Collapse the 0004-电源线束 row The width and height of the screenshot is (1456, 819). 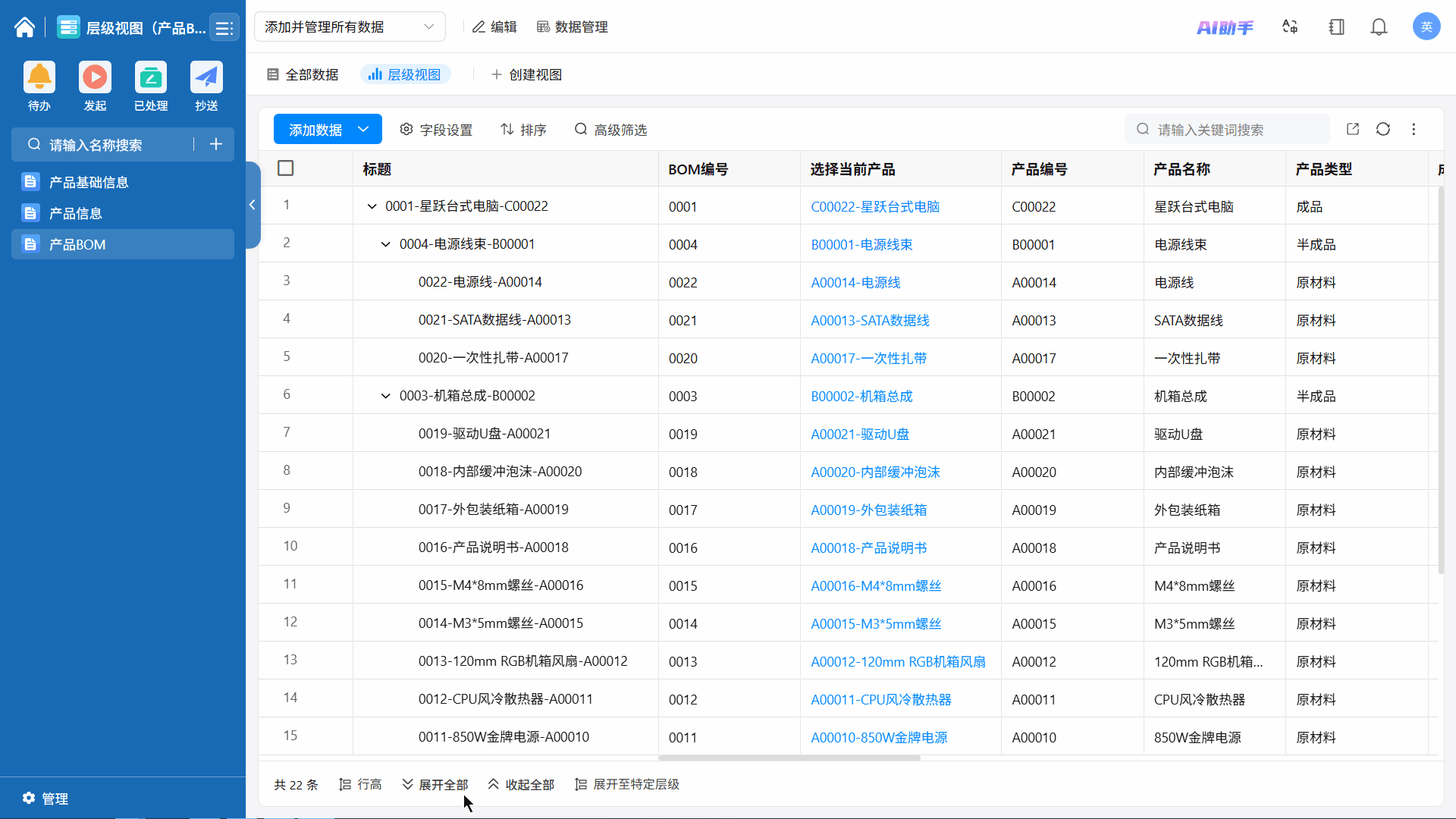click(385, 244)
